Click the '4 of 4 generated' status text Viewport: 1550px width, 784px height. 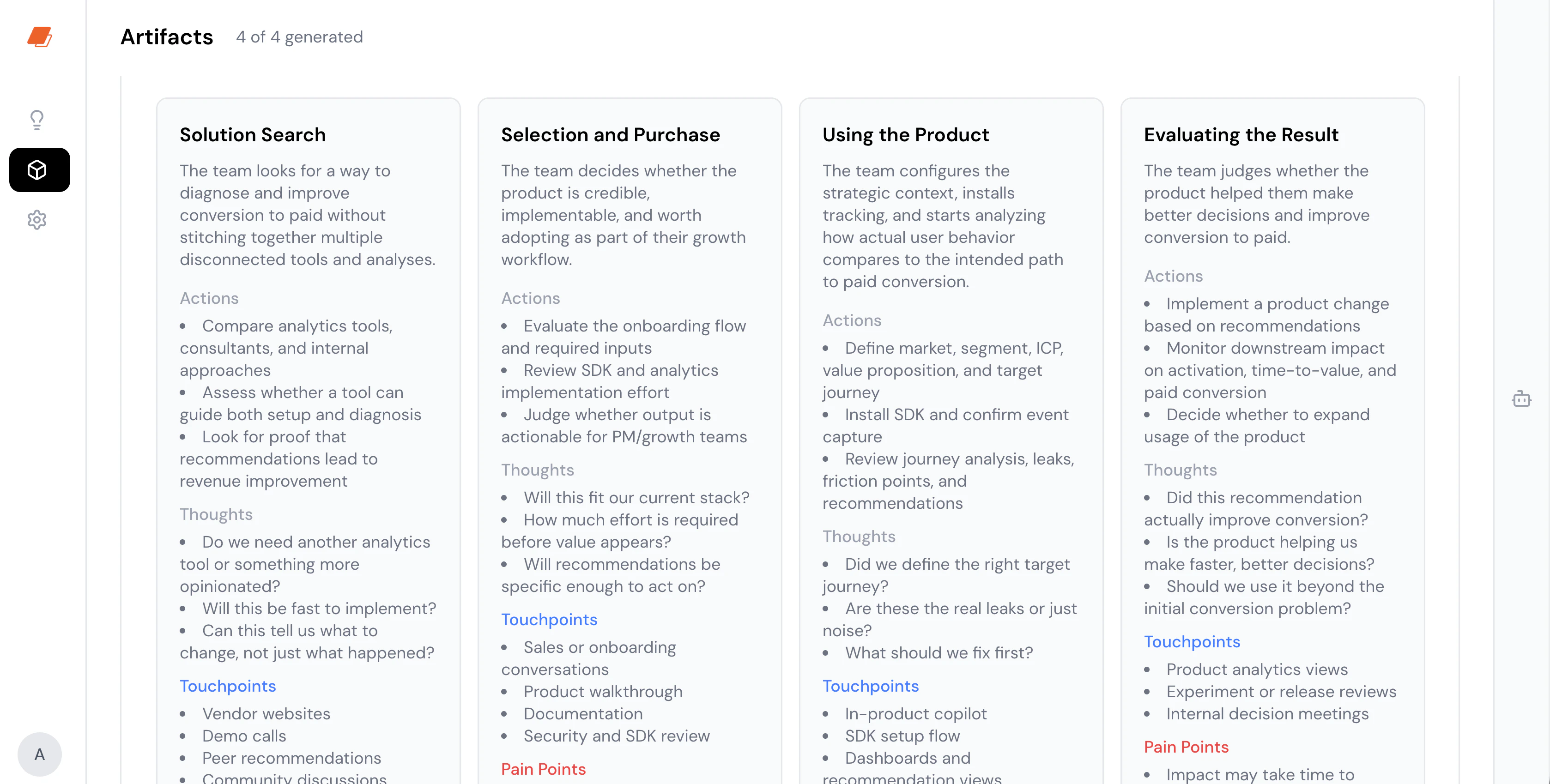pos(299,37)
